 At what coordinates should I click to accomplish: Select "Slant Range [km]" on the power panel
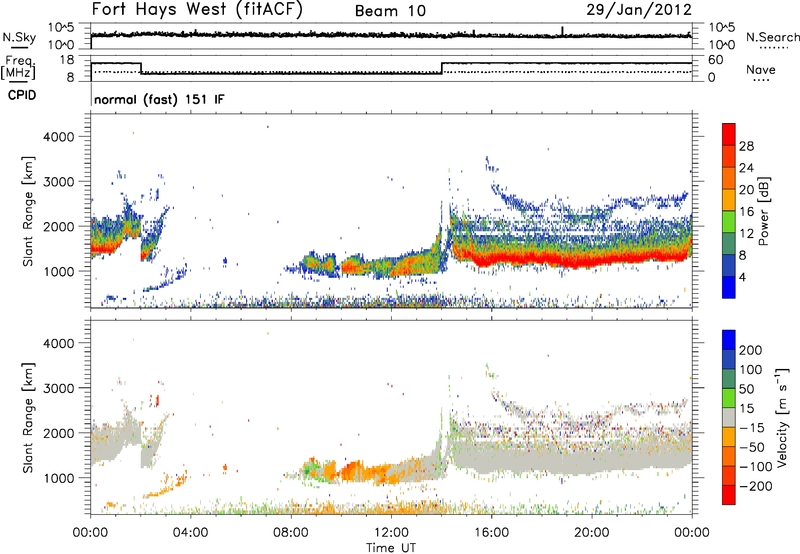[28, 211]
